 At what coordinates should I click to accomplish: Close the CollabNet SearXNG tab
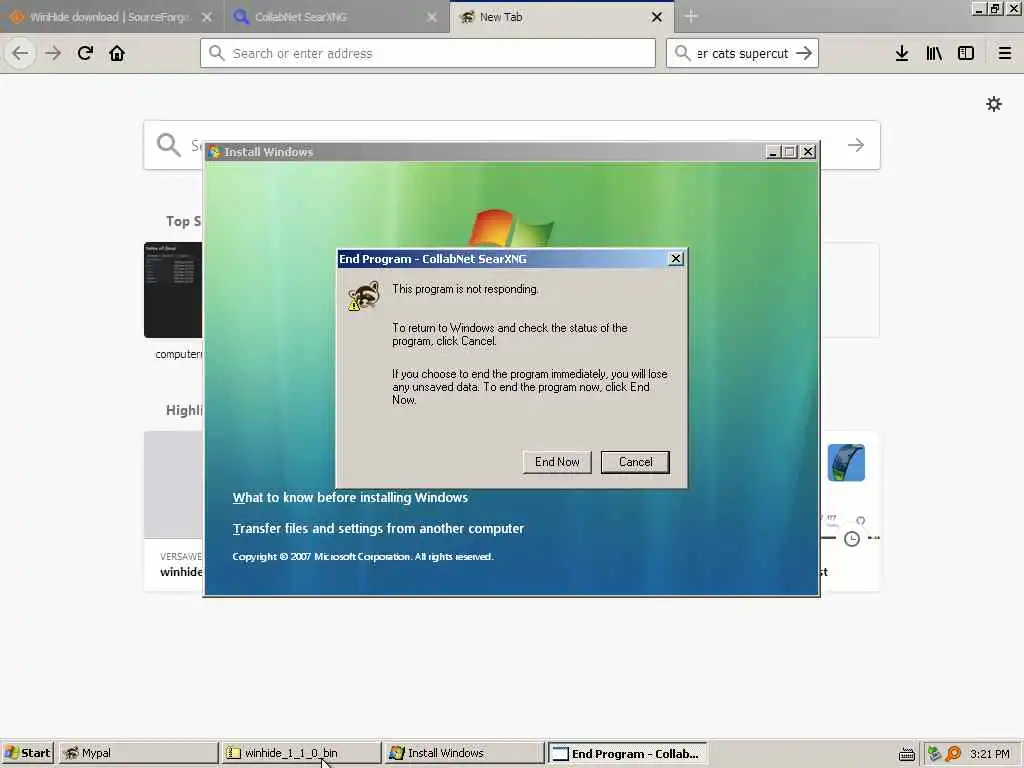[x=432, y=17]
